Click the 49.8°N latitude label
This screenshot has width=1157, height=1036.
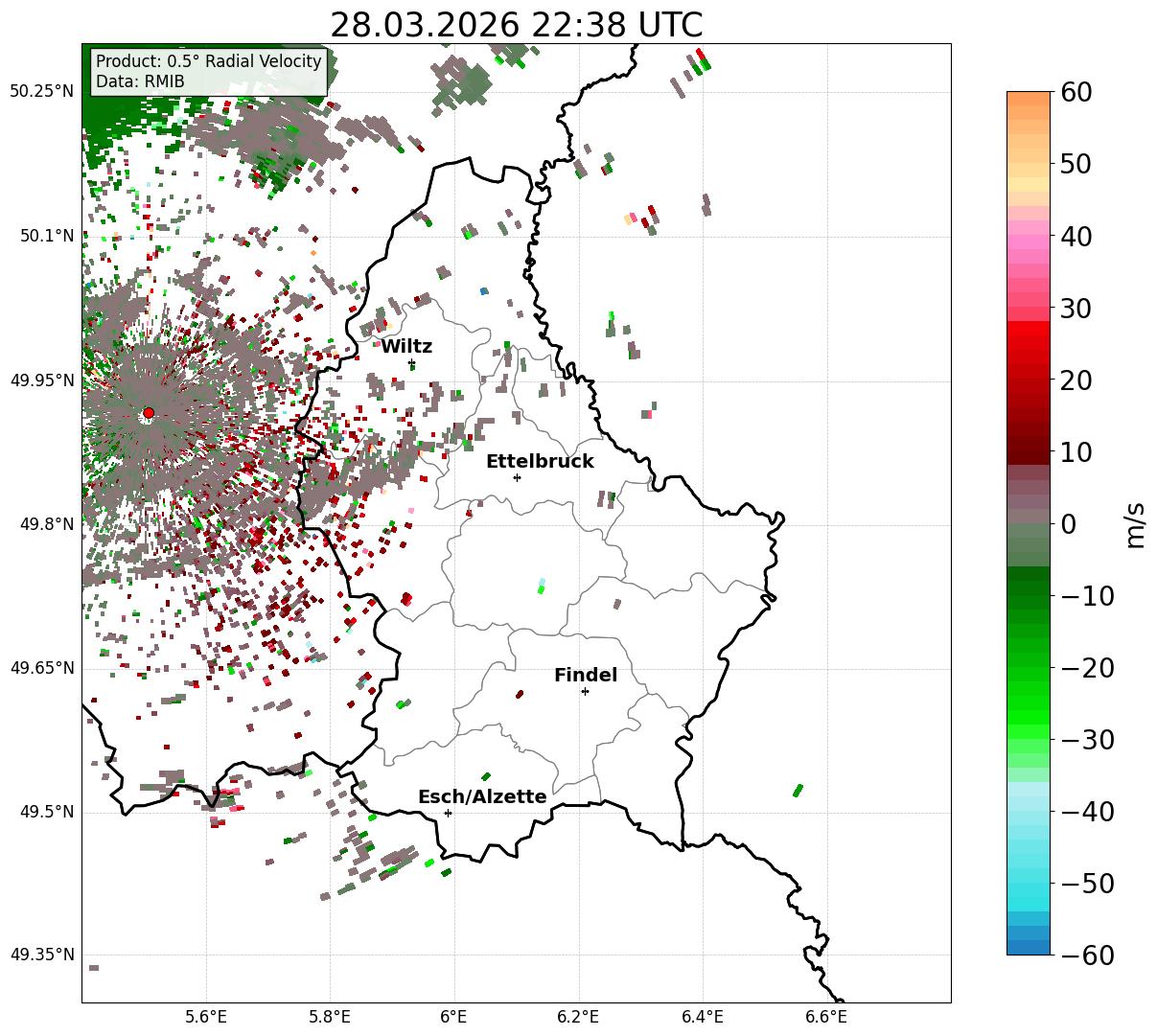[x=46, y=524]
